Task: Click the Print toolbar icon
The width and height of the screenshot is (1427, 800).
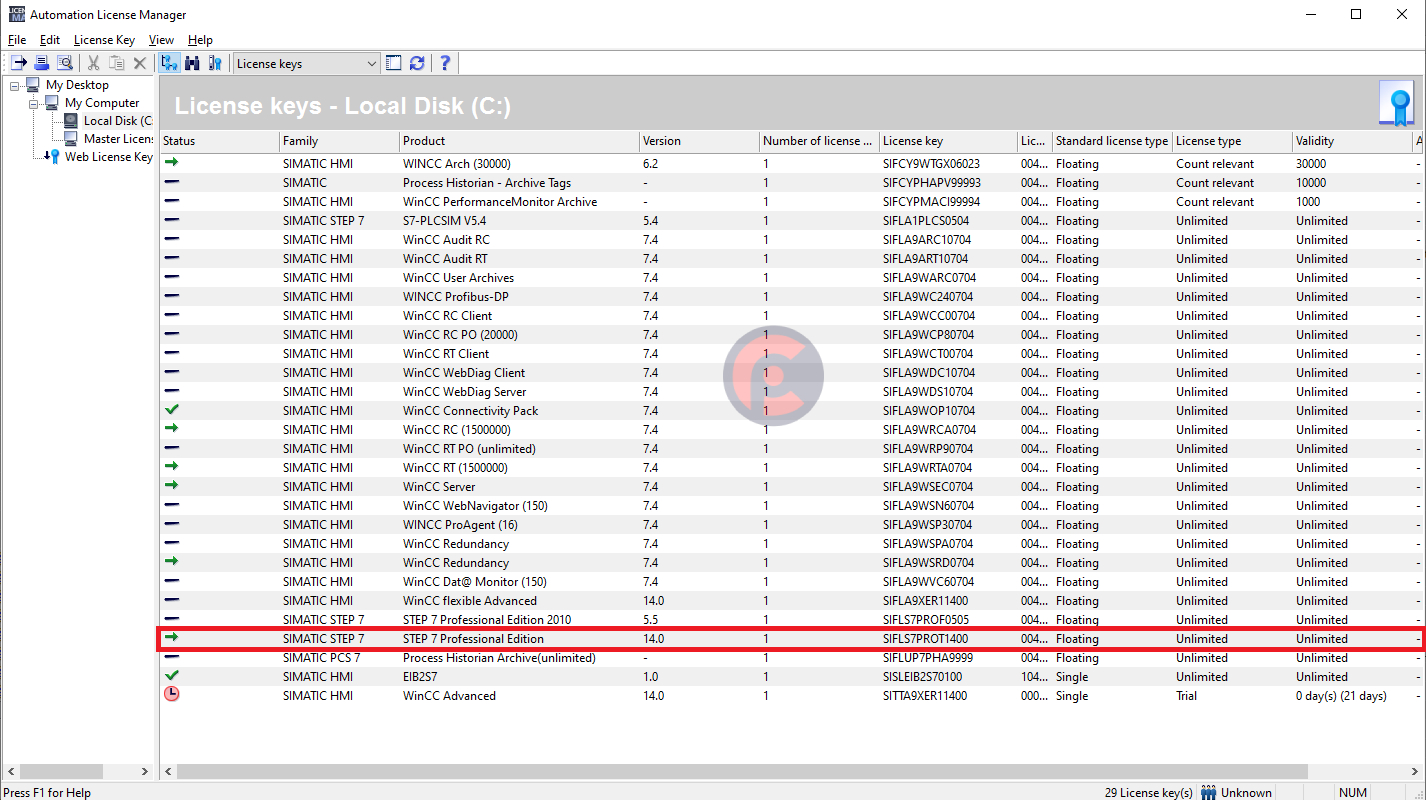Action: pyautogui.click(x=42, y=63)
